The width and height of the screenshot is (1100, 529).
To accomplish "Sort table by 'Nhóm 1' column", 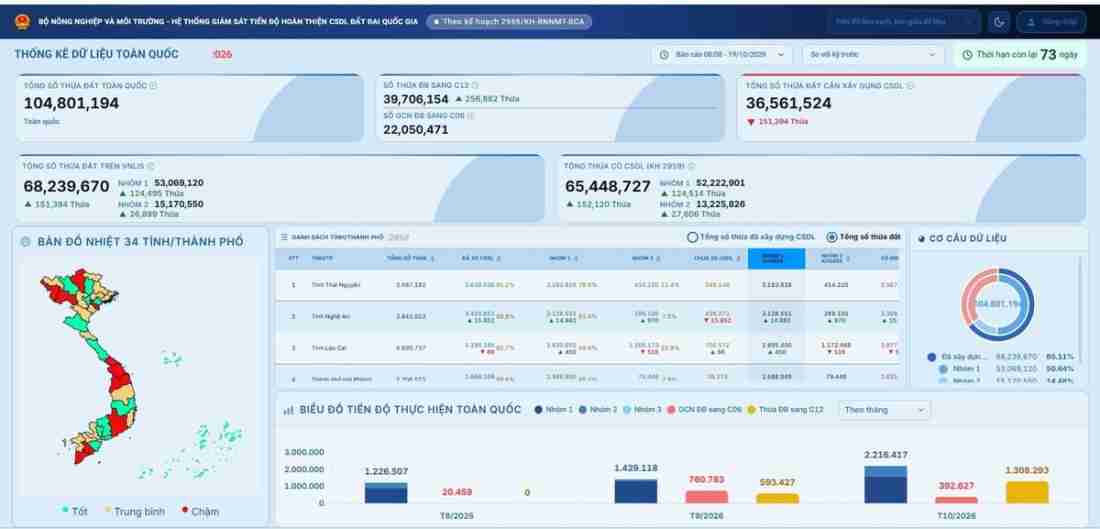I will coord(563,259).
